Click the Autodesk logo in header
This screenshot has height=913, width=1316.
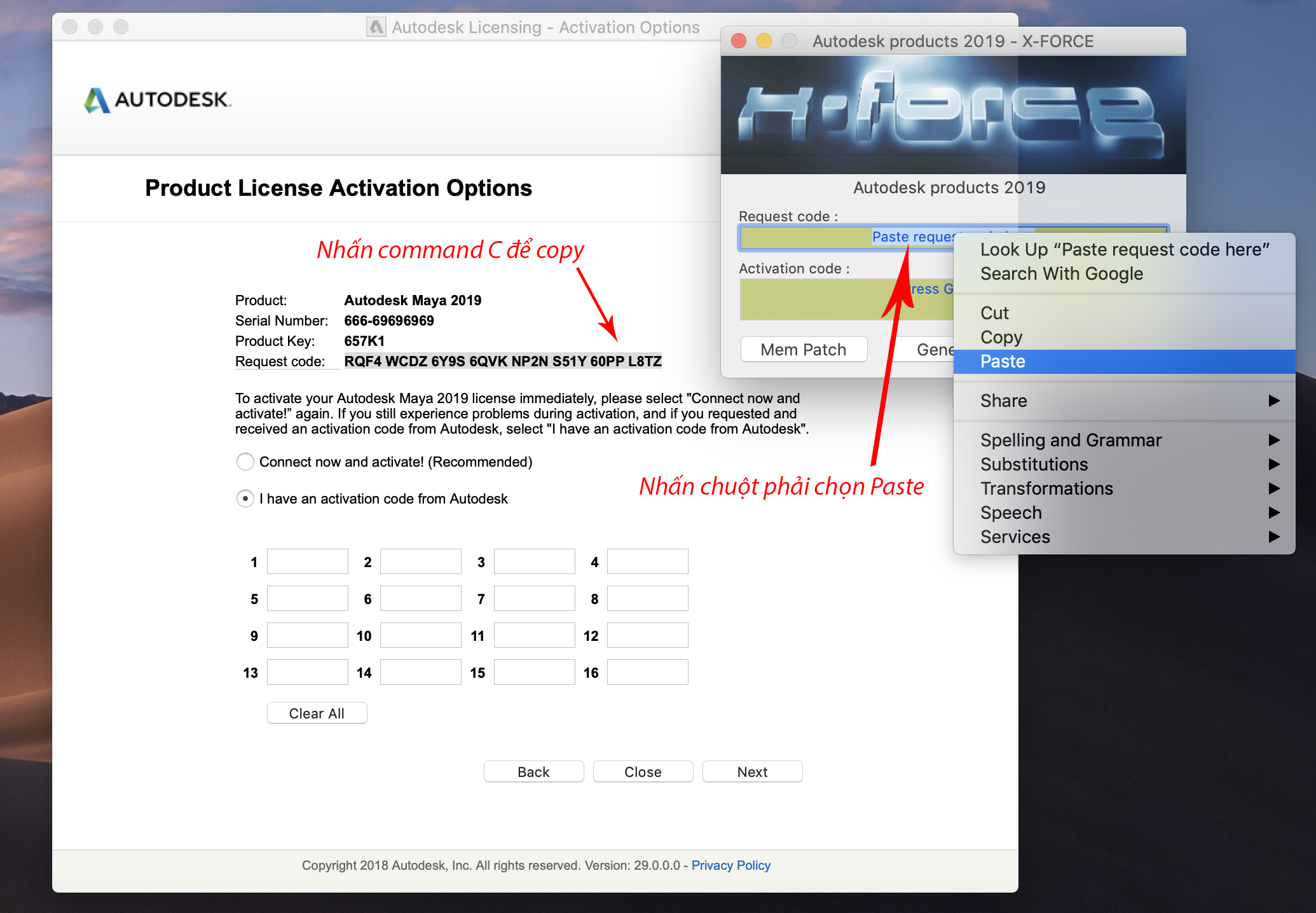158,100
